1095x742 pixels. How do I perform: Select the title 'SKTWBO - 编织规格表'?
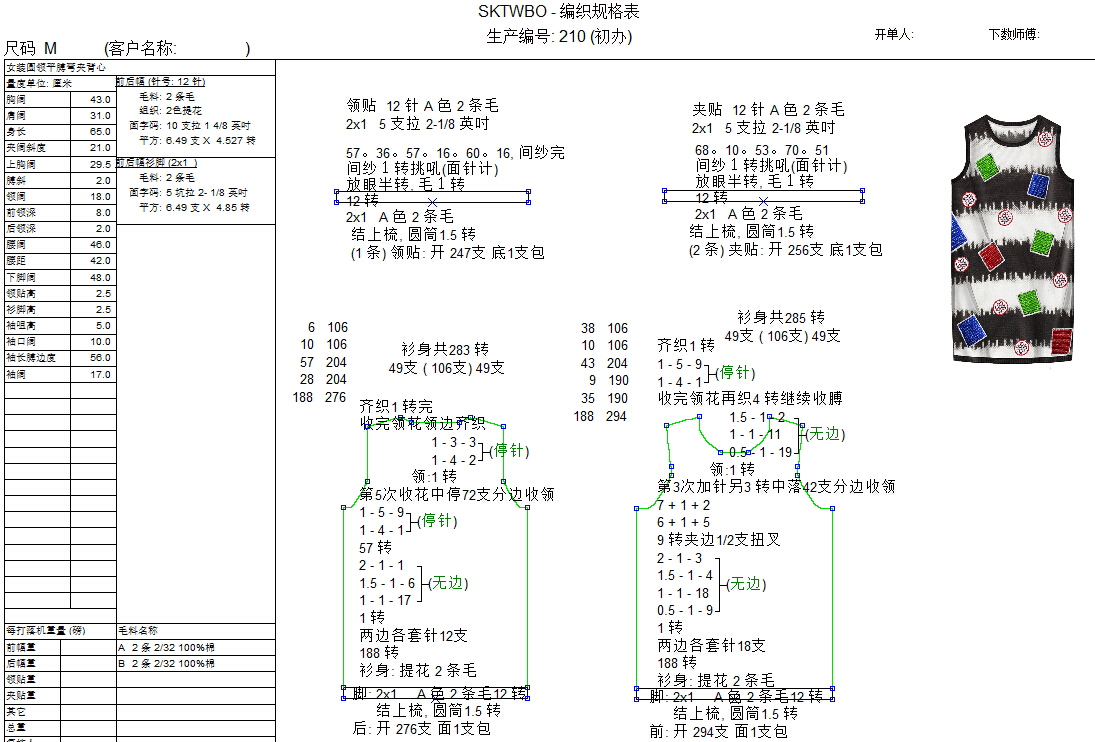[x=559, y=11]
